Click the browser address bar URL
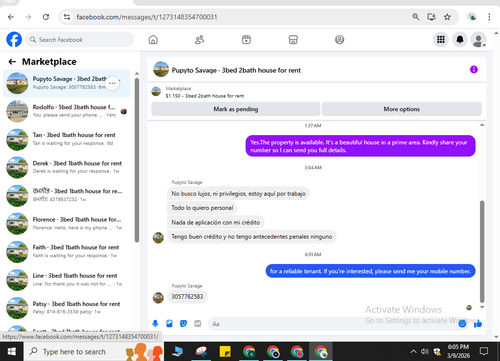 click(147, 17)
